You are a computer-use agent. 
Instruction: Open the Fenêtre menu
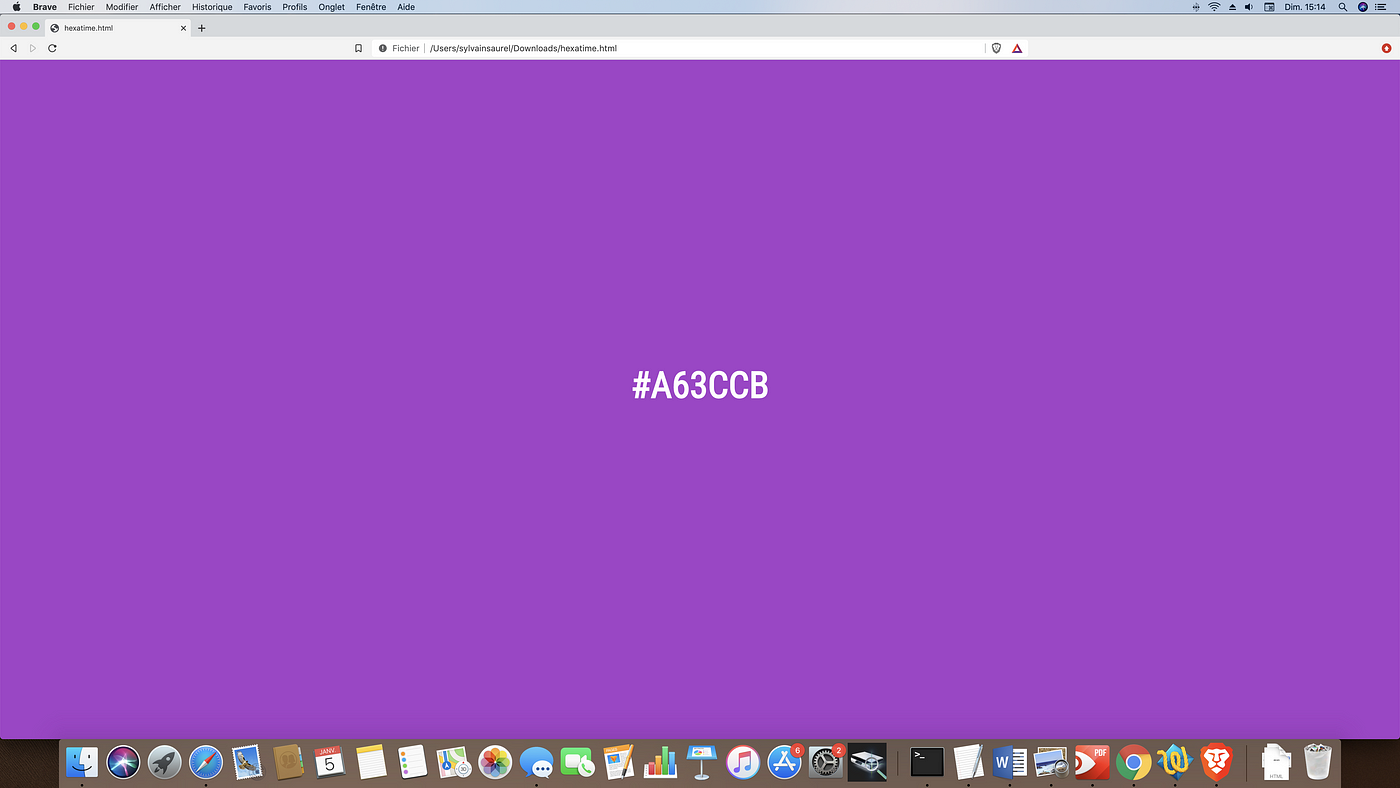371,7
